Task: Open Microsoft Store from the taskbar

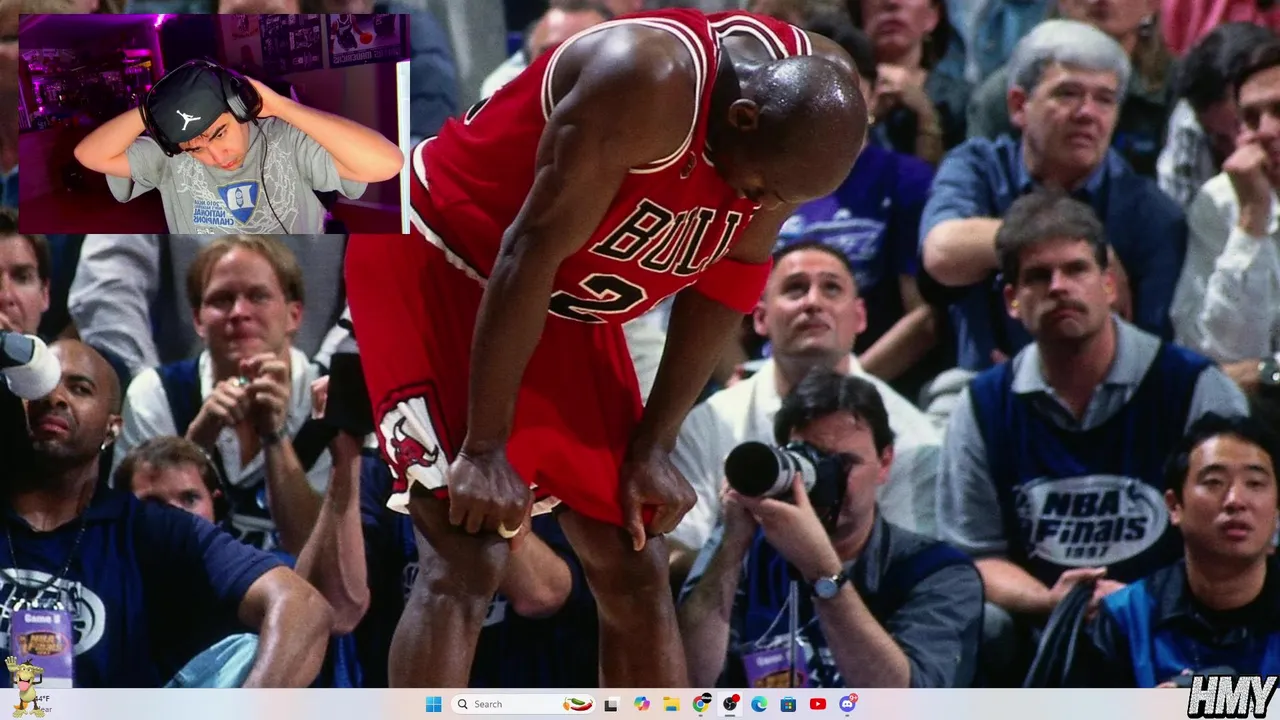Action: pos(788,704)
